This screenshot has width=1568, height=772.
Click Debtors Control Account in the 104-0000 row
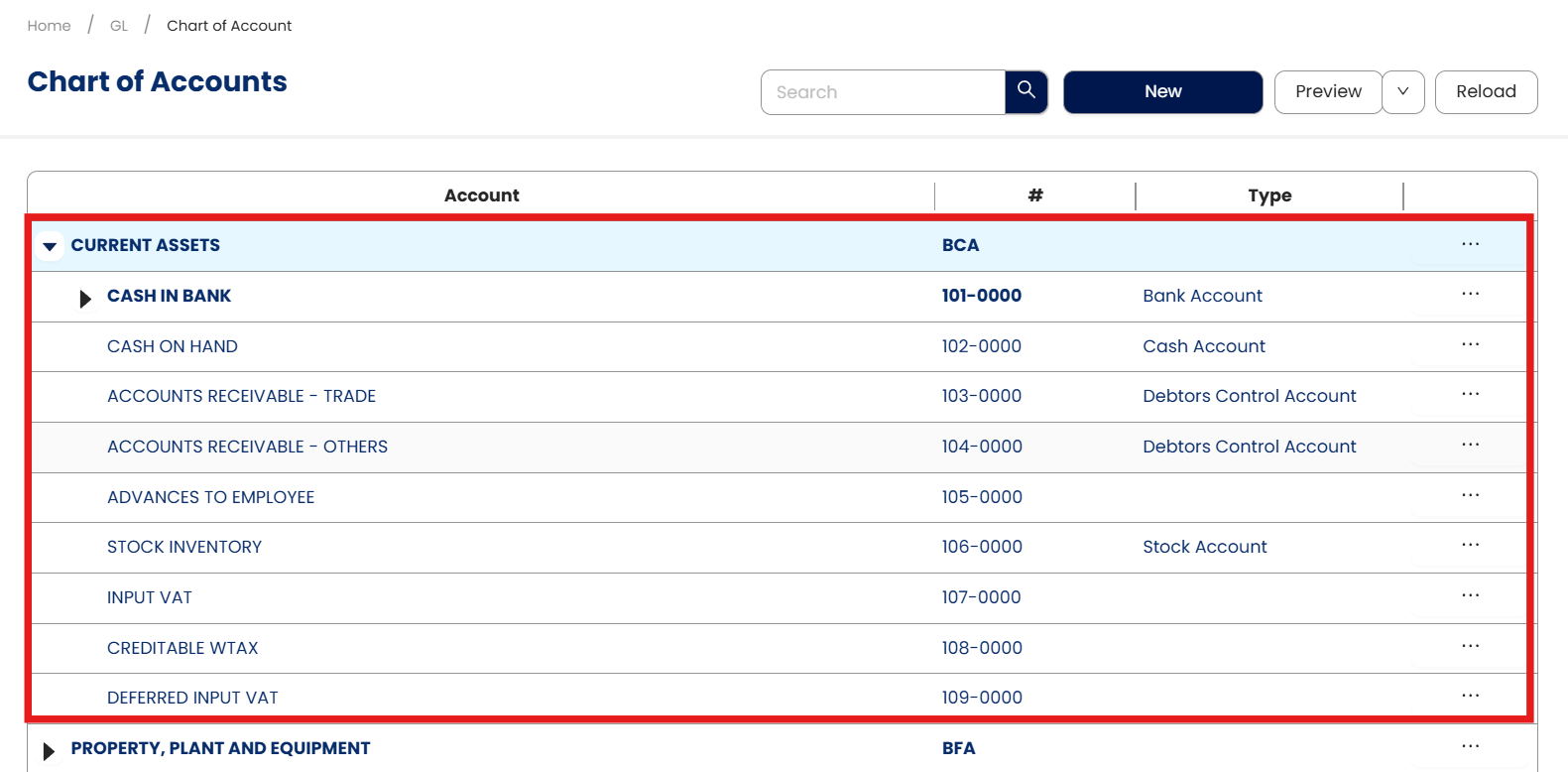(x=1250, y=447)
